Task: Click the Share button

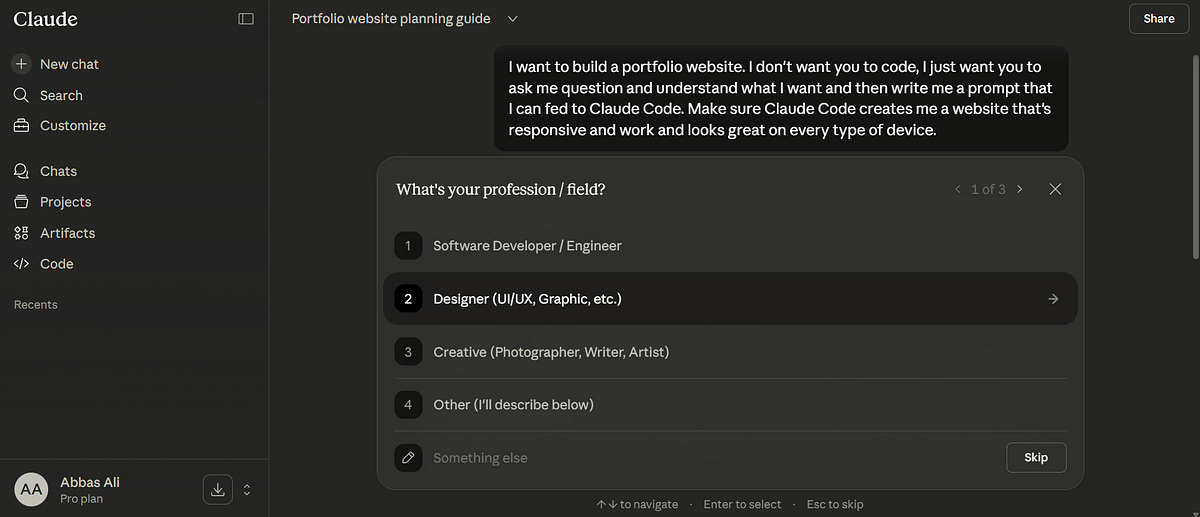Action: pyautogui.click(x=1159, y=19)
